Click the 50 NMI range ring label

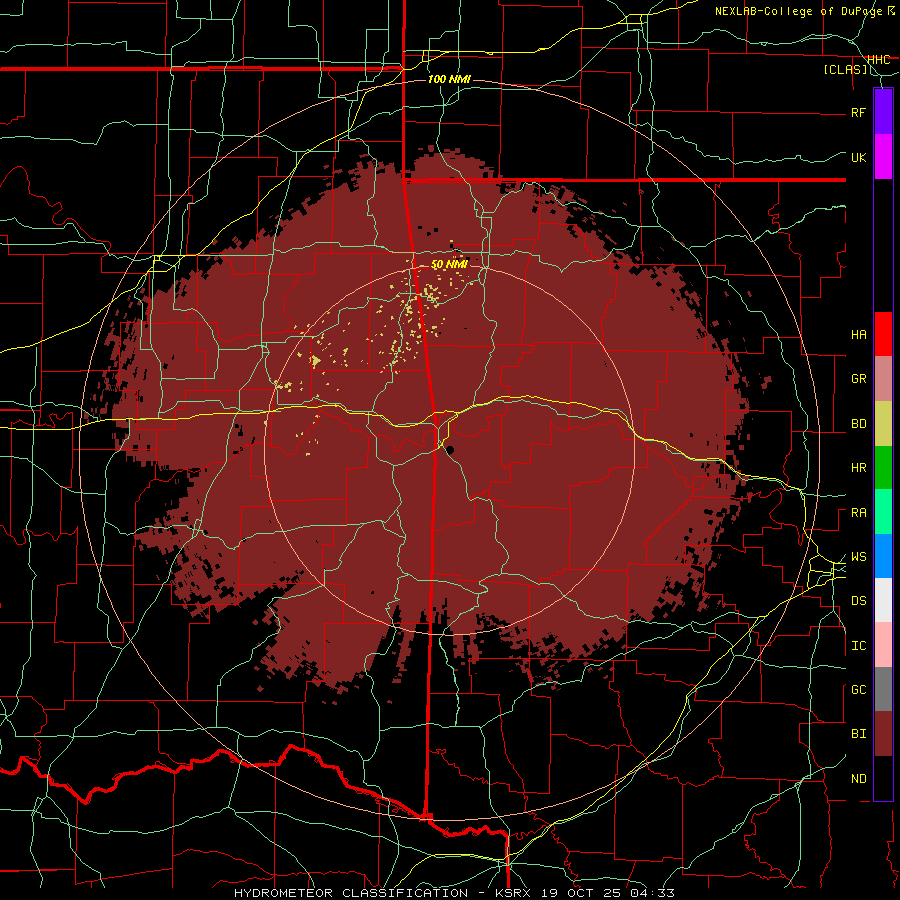449,265
